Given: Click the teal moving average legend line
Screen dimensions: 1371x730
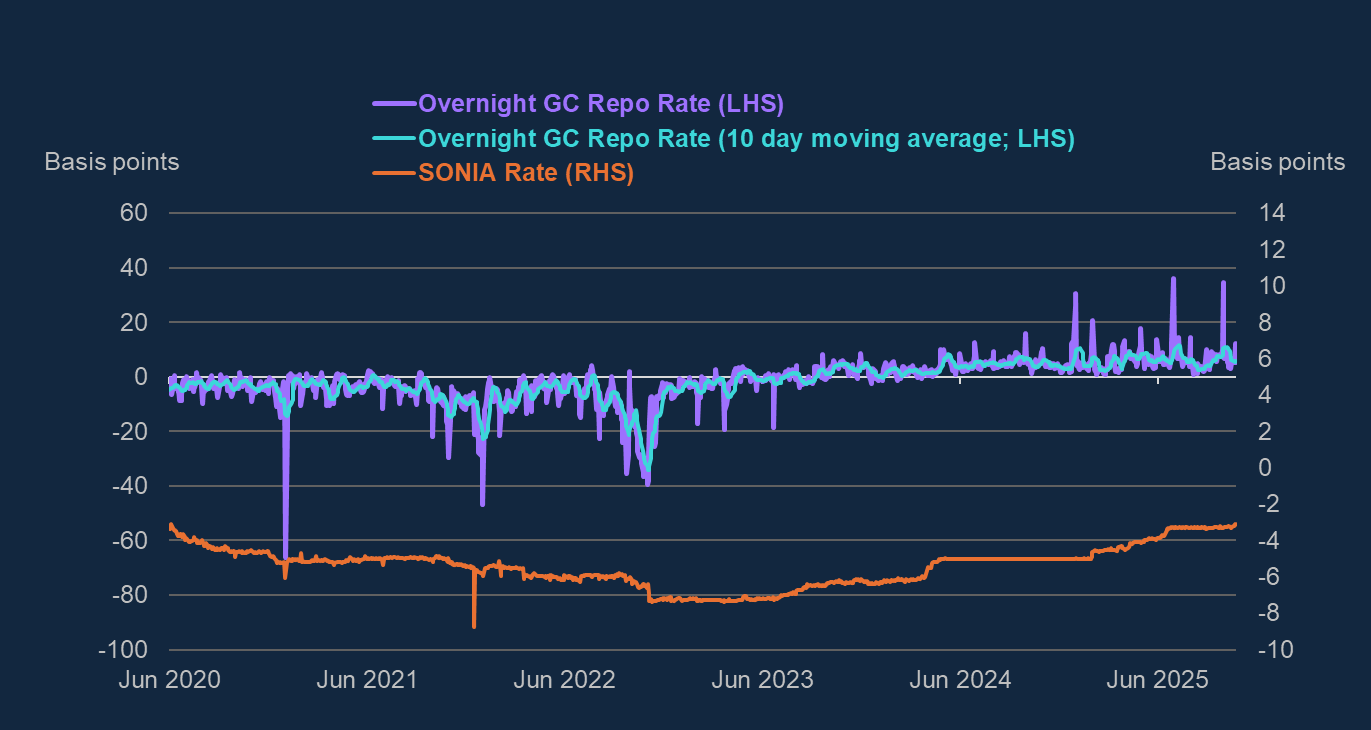Looking at the screenshot, I should click(393, 138).
